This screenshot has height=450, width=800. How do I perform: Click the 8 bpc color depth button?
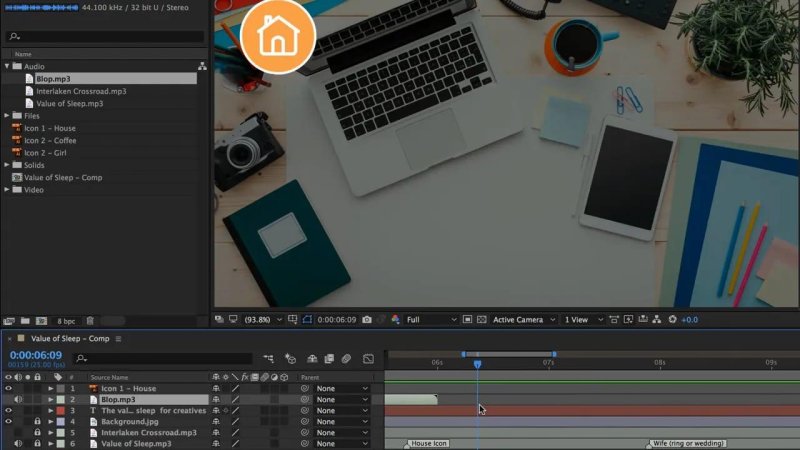click(x=66, y=321)
